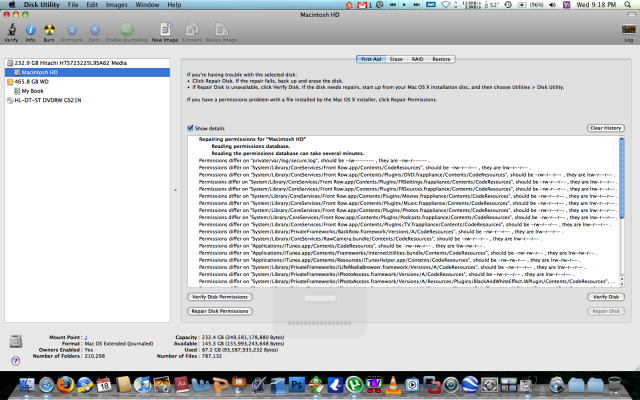640x400 pixels.
Task: Open iTunes from the Dock
Action: [x=142, y=384]
